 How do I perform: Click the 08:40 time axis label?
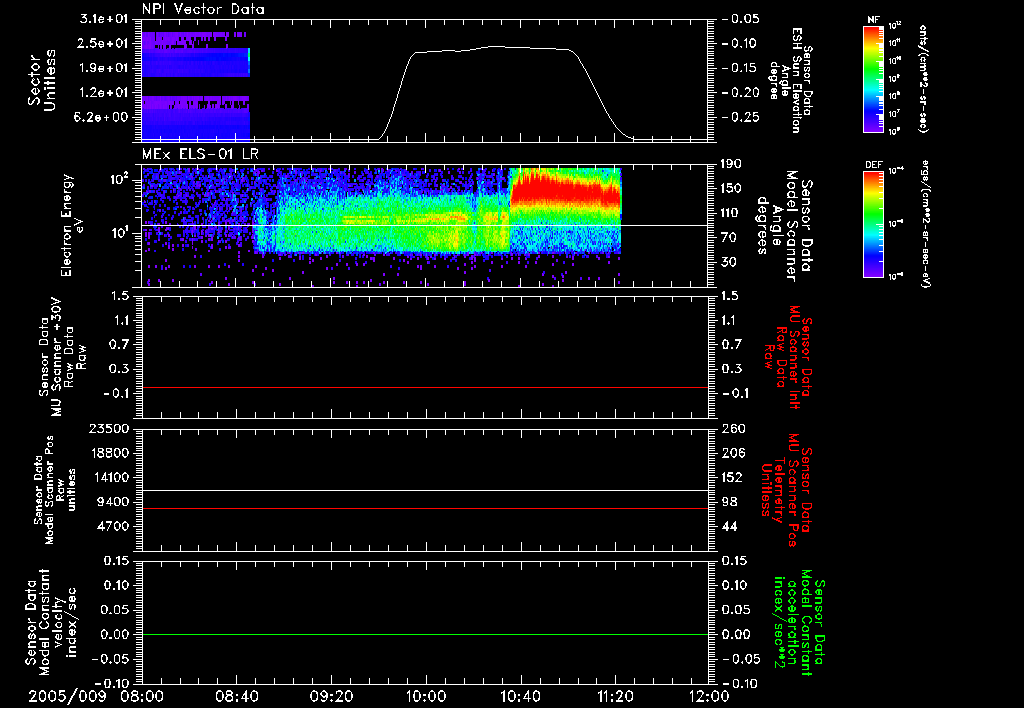(x=236, y=696)
